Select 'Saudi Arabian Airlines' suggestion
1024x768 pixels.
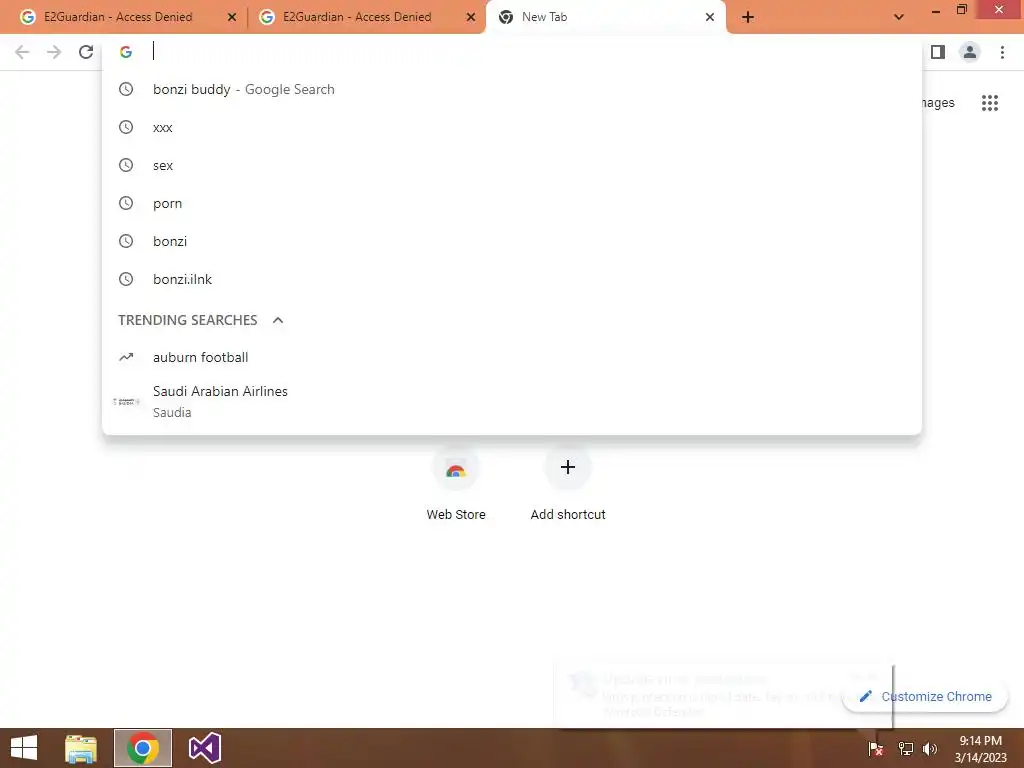[x=512, y=401]
